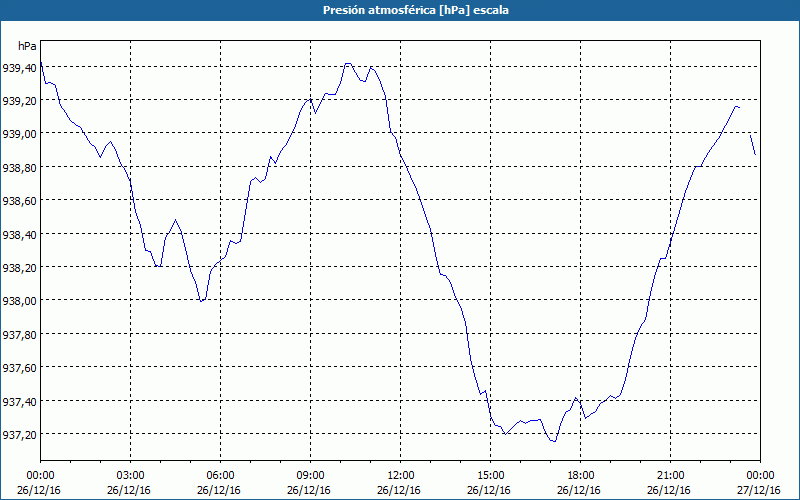Image resolution: width=800 pixels, height=500 pixels.
Task: Click the chart title 'Presión atmosférica [hPa] escala'
Action: (x=416, y=10)
